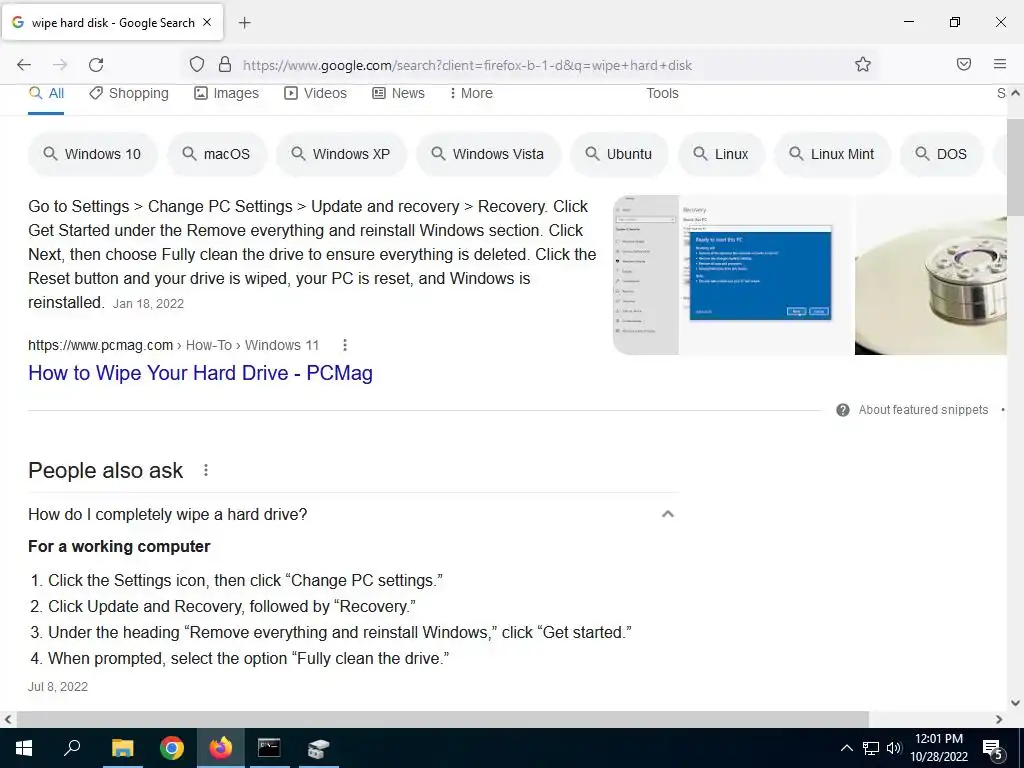Open the More search categories menu

coord(471,93)
